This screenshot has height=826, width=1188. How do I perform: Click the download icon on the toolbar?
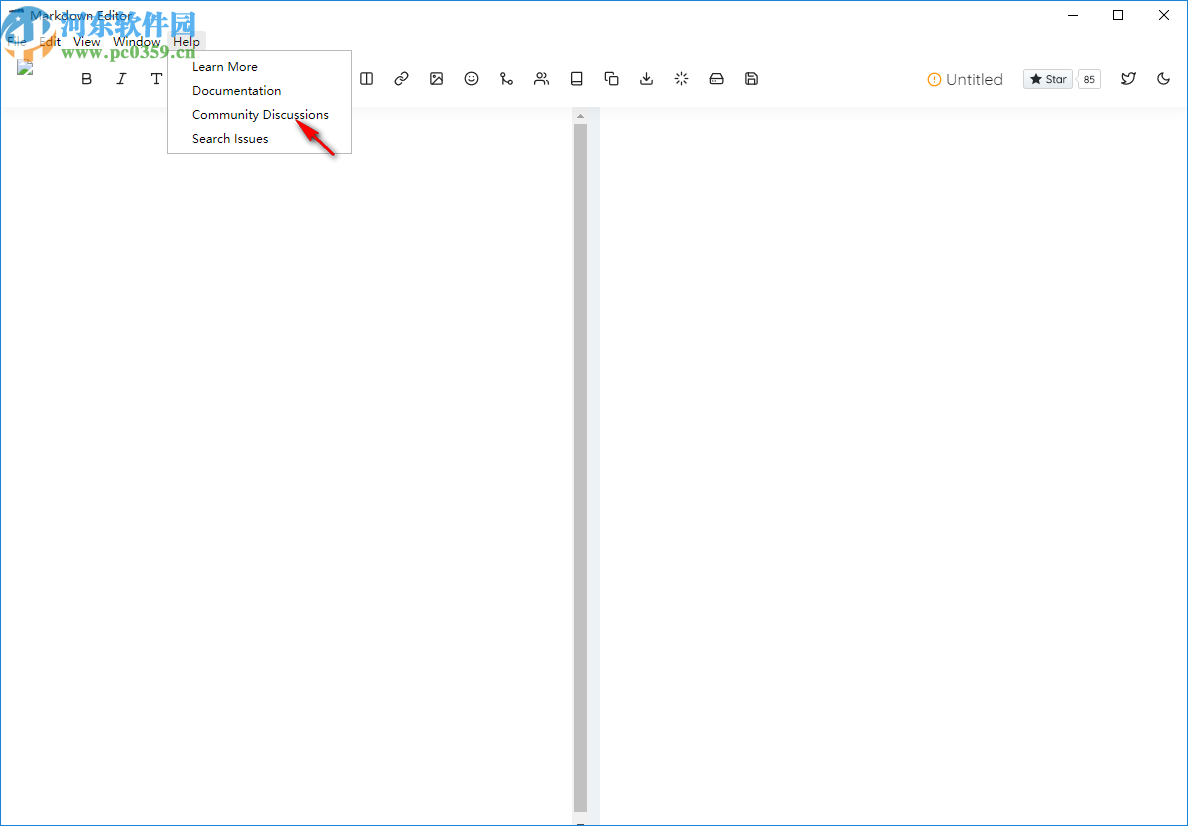646,78
